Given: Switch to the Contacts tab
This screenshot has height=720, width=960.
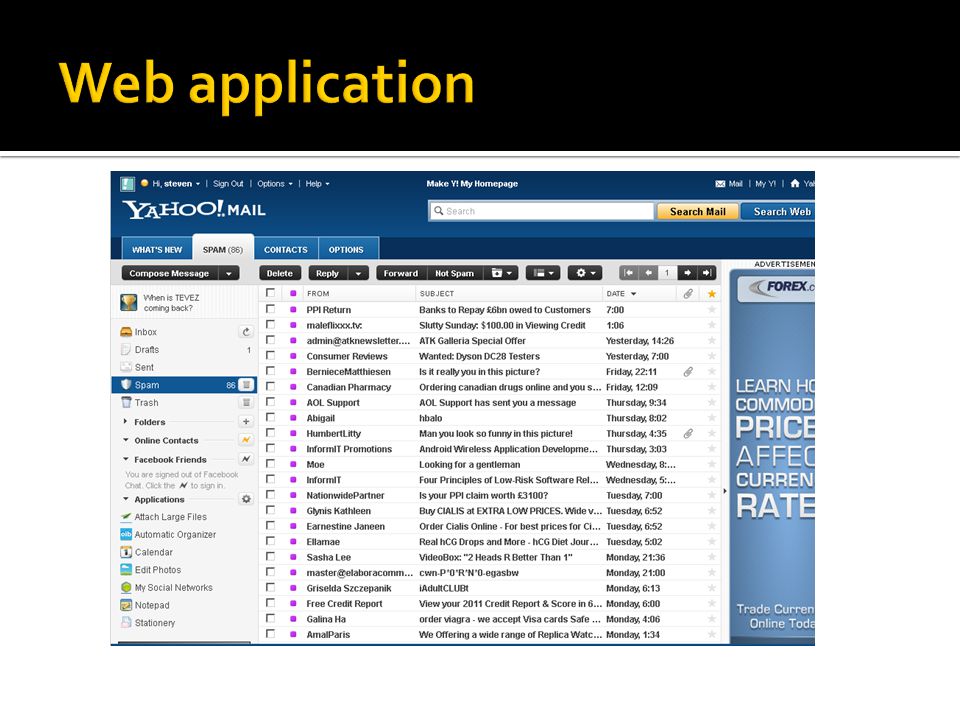Looking at the screenshot, I should click(286, 249).
